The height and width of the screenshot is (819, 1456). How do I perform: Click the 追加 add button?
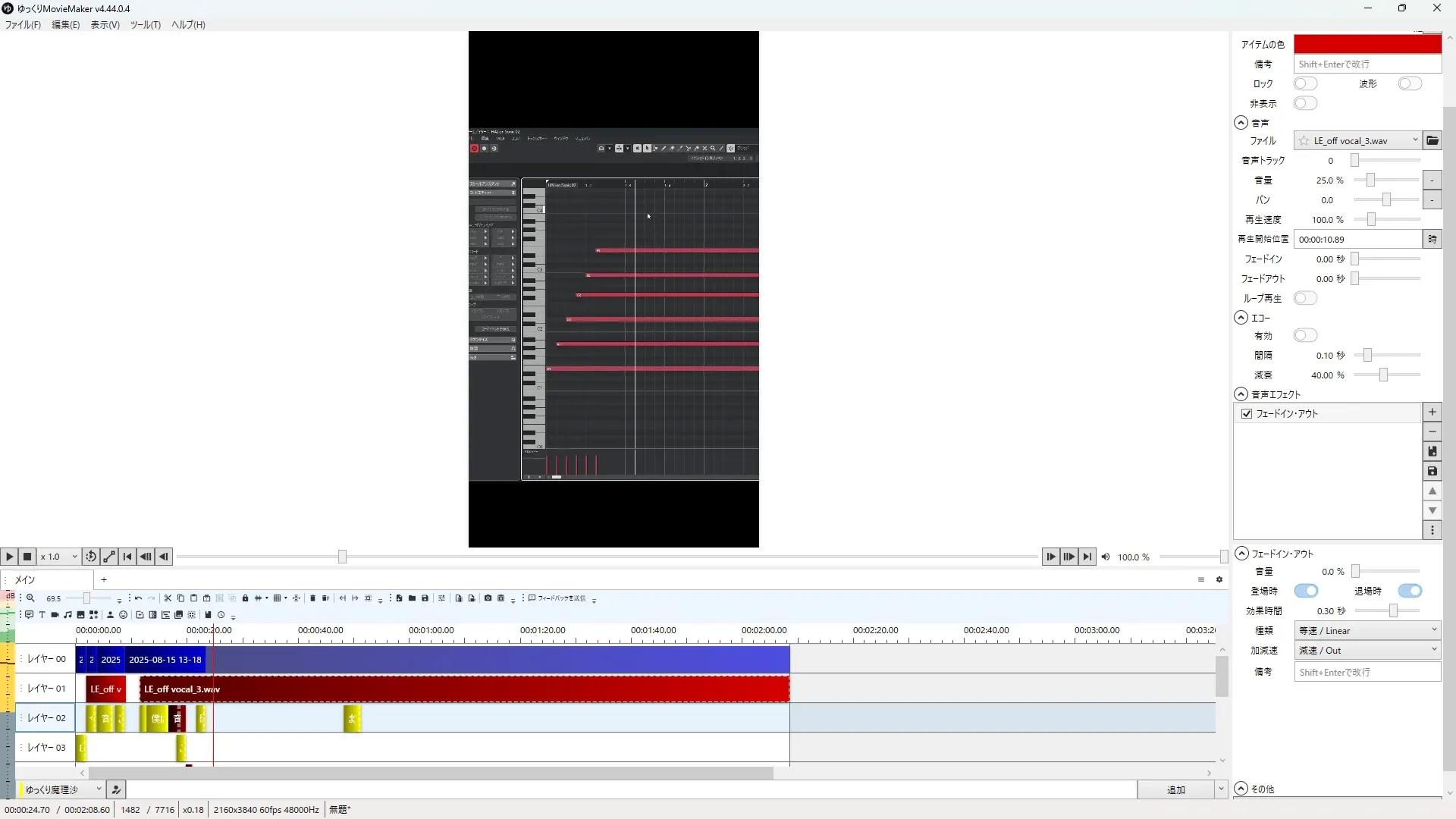tap(1175, 789)
